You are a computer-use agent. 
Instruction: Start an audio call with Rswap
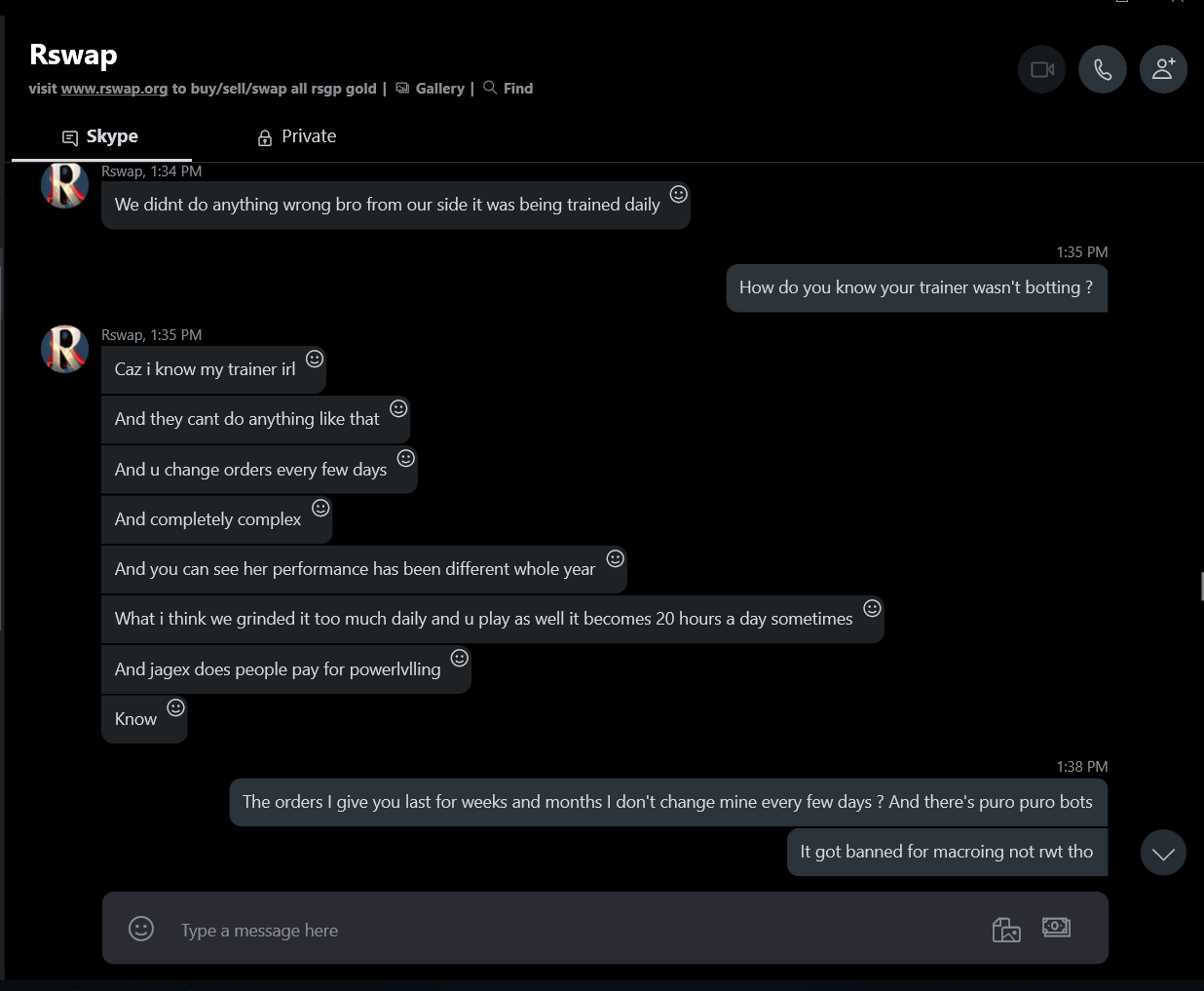[x=1103, y=69]
